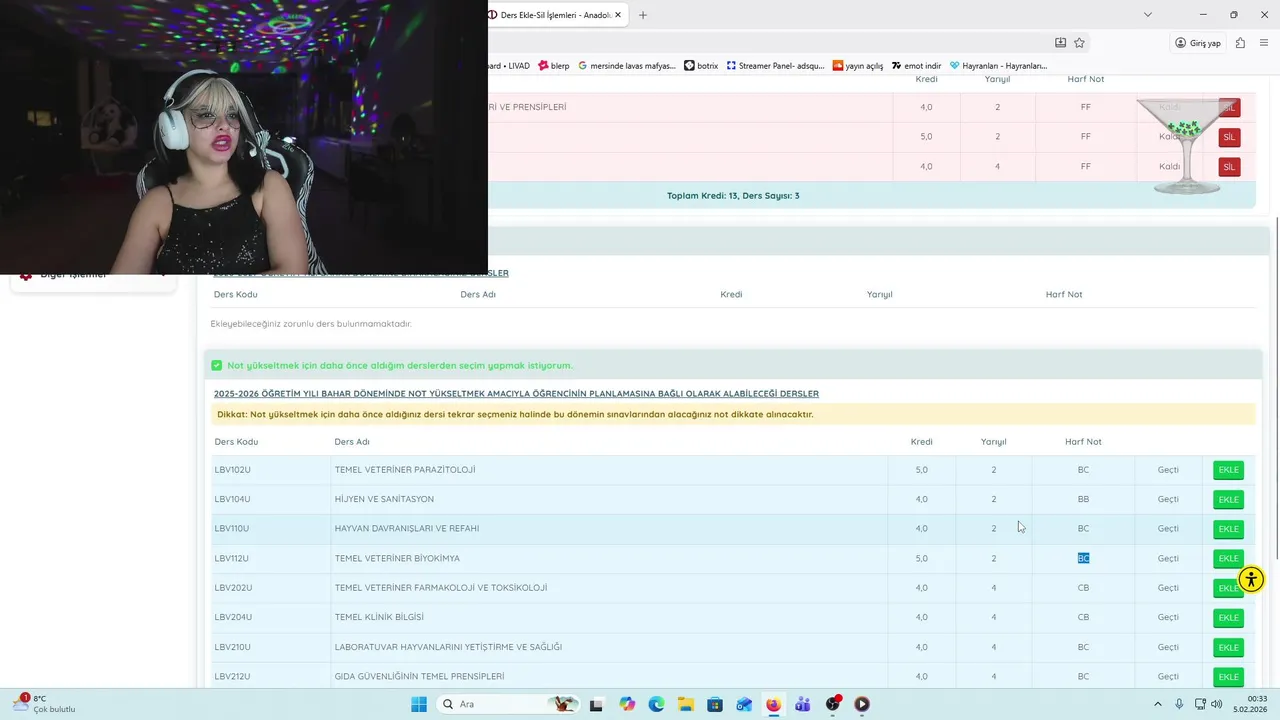Open Outlook from the taskbar
The width and height of the screenshot is (1280, 720).
tap(744, 704)
